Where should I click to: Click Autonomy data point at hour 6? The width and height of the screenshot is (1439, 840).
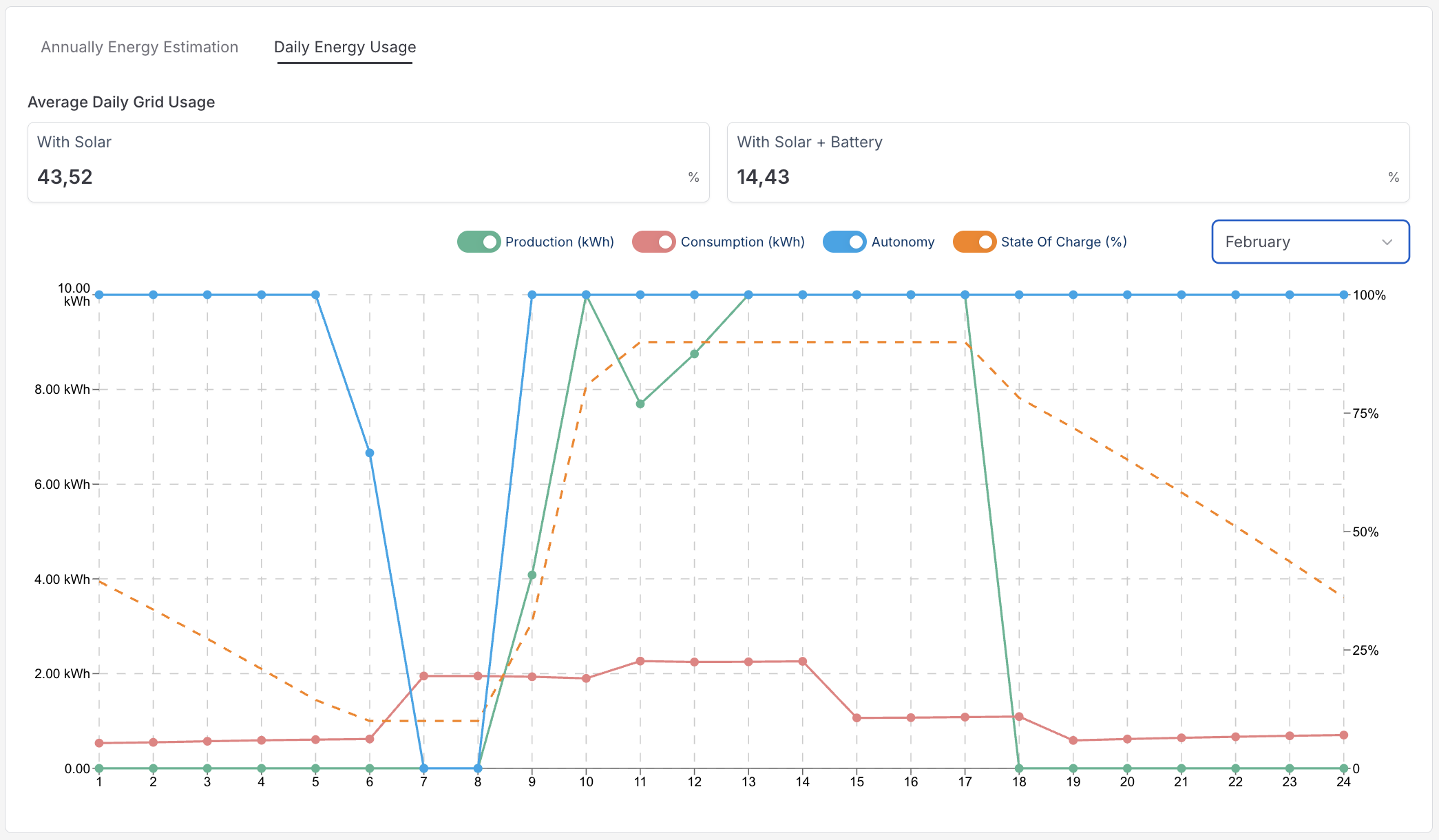point(370,453)
